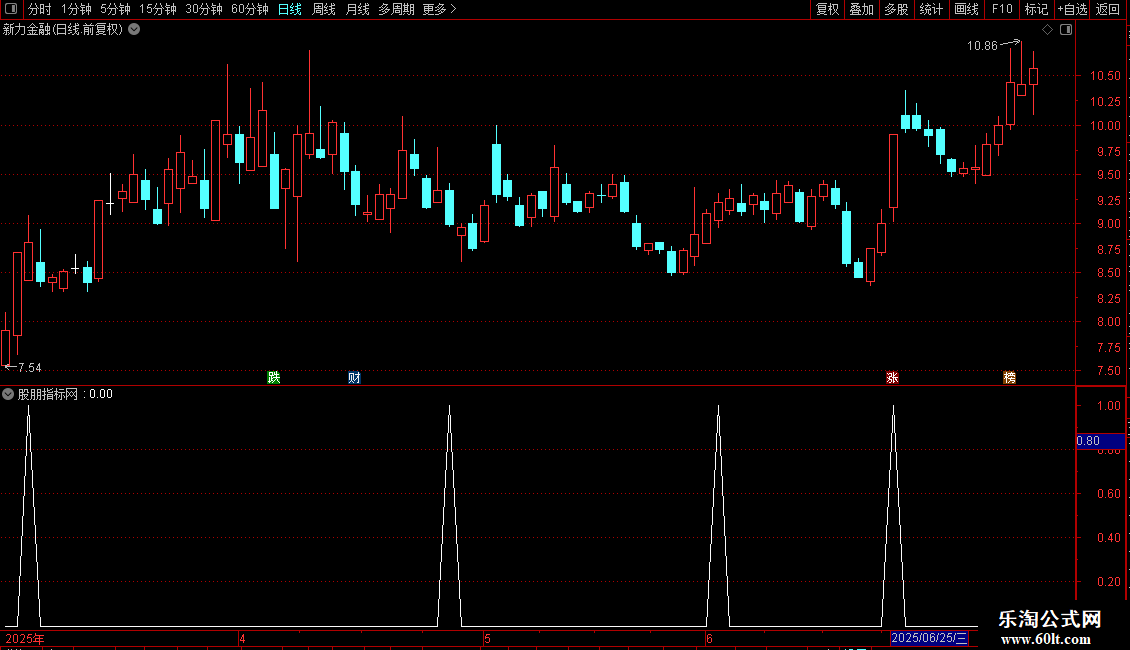The height and width of the screenshot is (650, 1130).
Task: Open the 复权 adjustment option
Action: [x=827, y=9]
